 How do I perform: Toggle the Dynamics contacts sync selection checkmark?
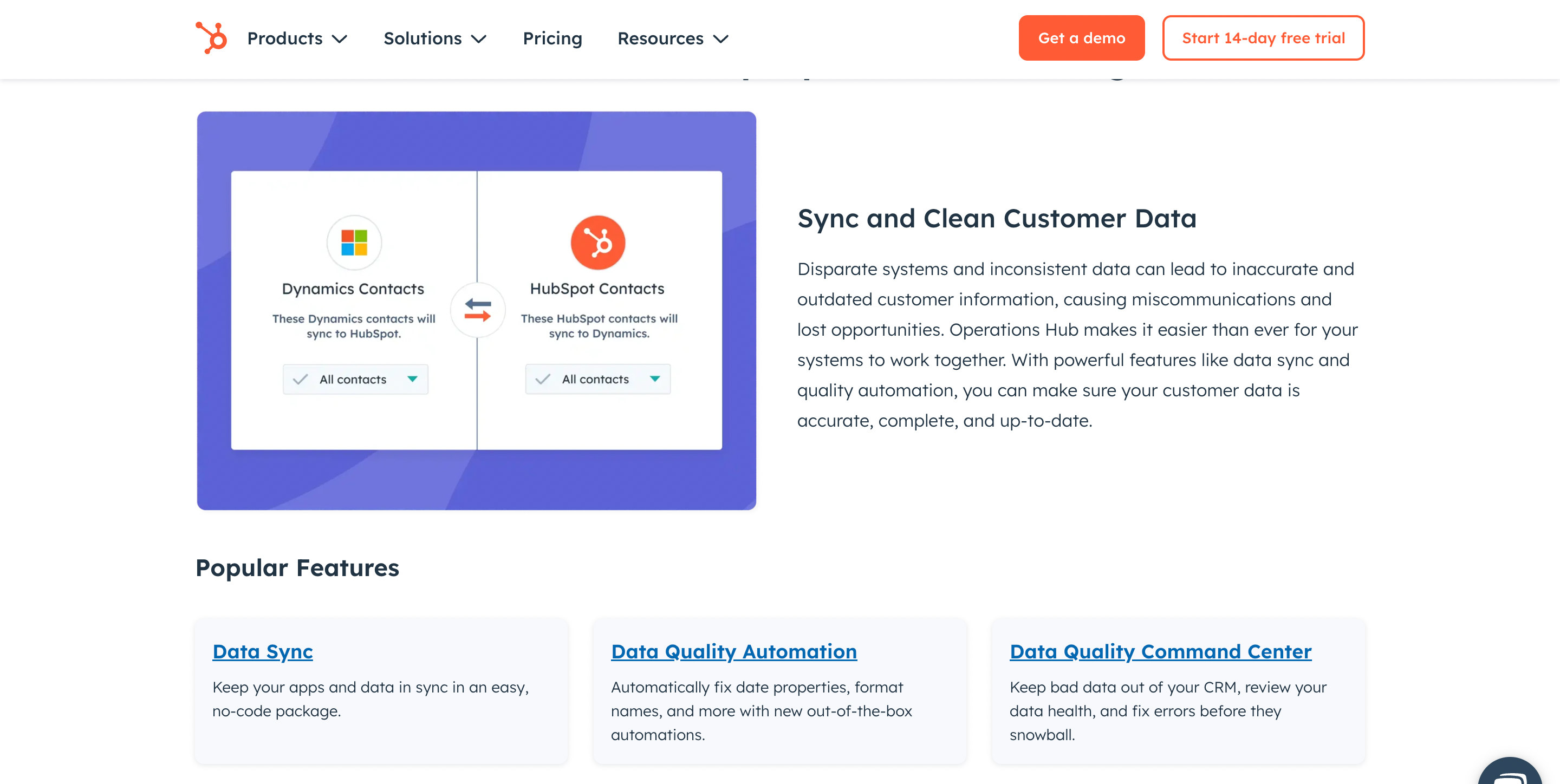point(301,379)
